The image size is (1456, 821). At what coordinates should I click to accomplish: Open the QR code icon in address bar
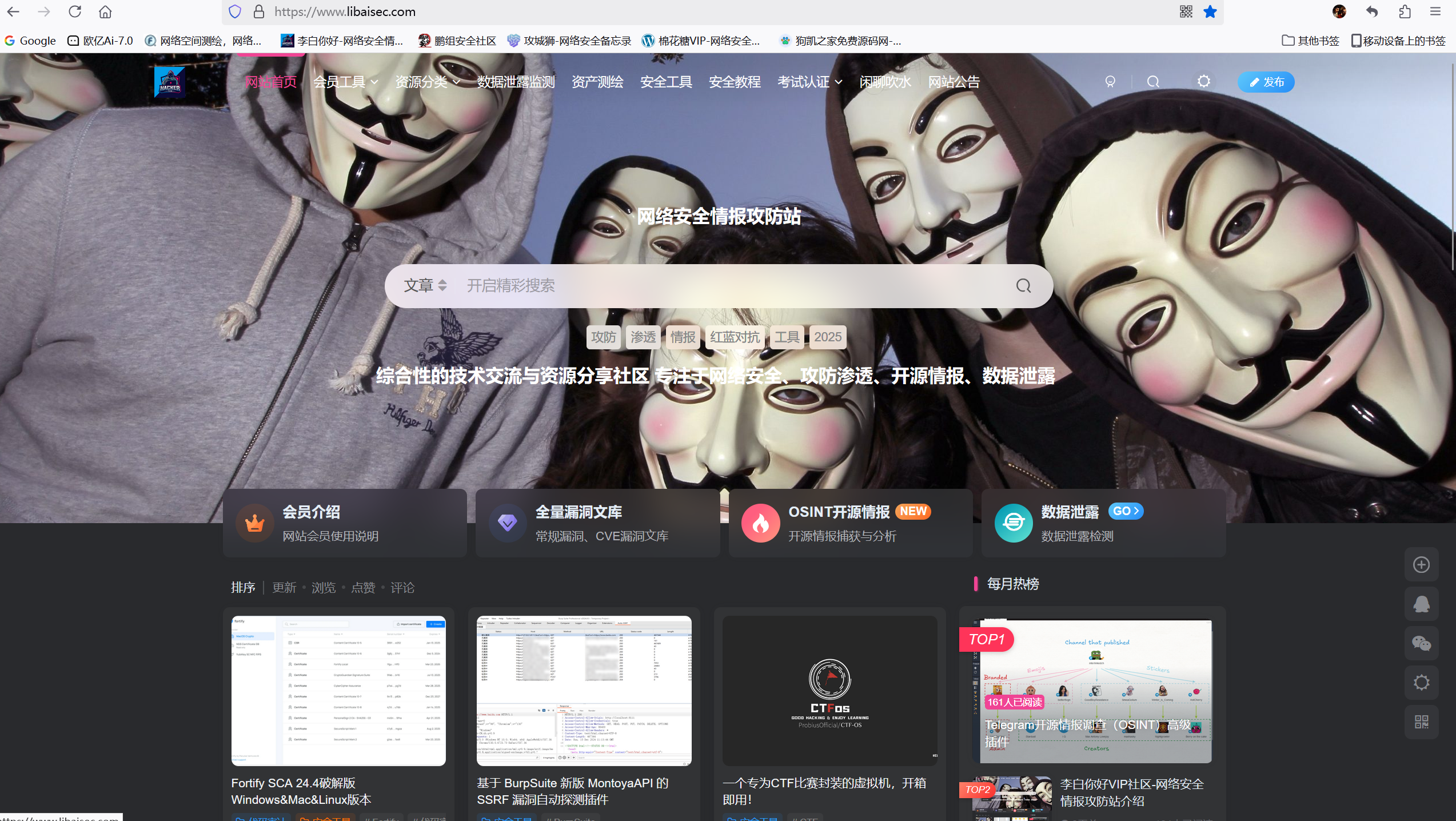[x=1186, y=11]
